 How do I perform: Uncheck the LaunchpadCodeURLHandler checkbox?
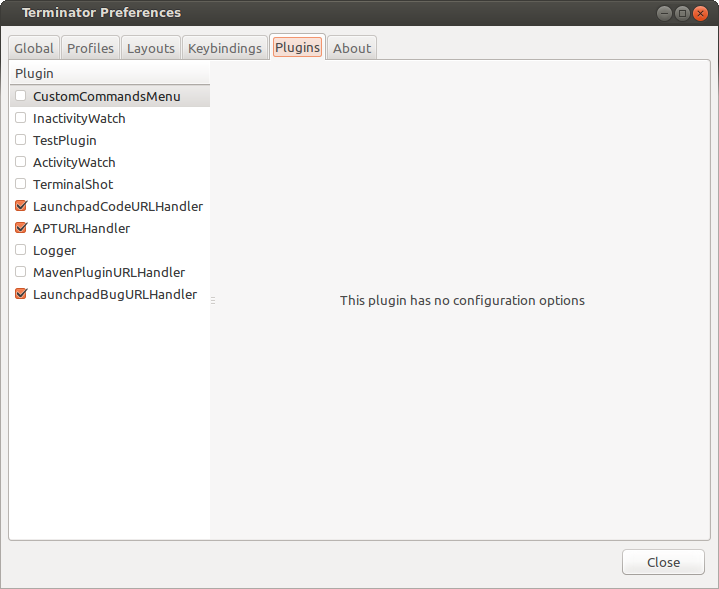pyautogui.click(x=21, y=206)
